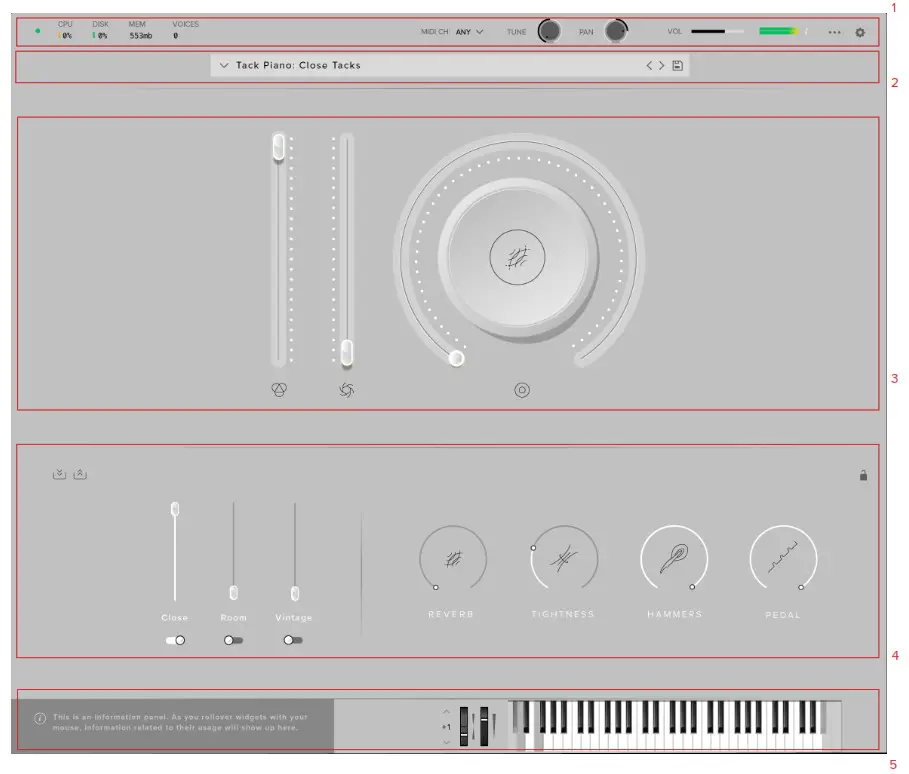
Task: Click the PAN knob
Action: pyautogui.click(x=616, y=31)
